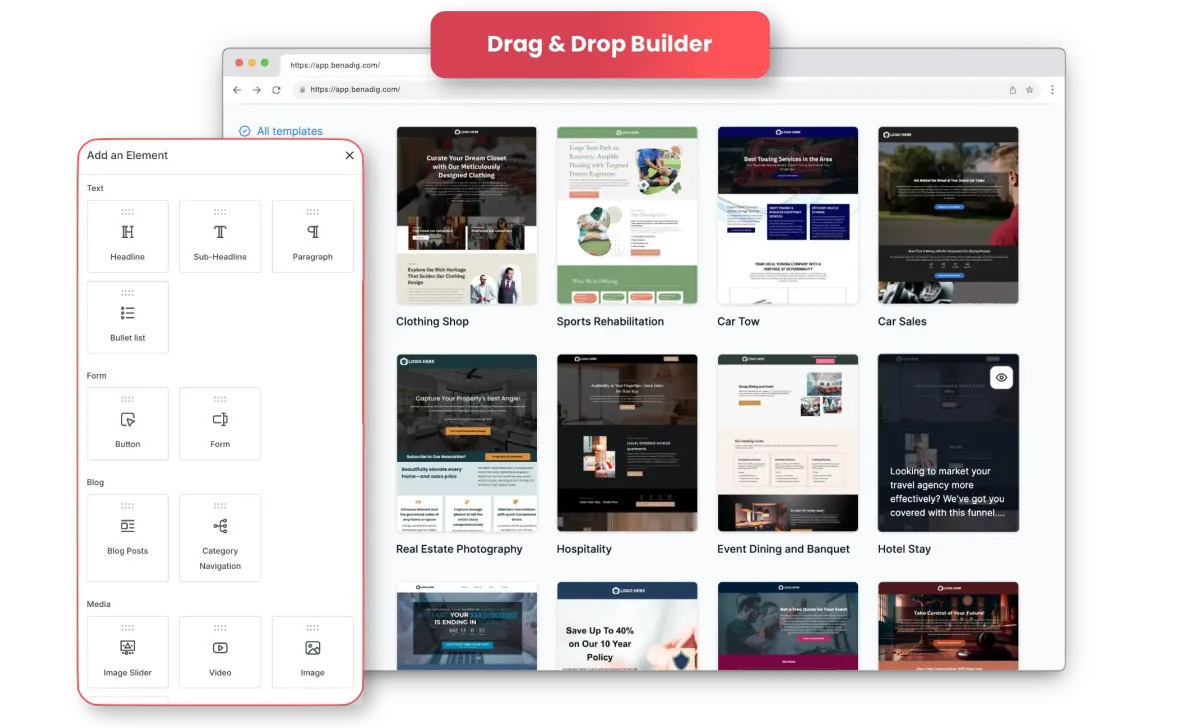1200x728 pixels.
Task: Select the "Take Control of Your Future!" thumbnail
Action: coord(948,626)
